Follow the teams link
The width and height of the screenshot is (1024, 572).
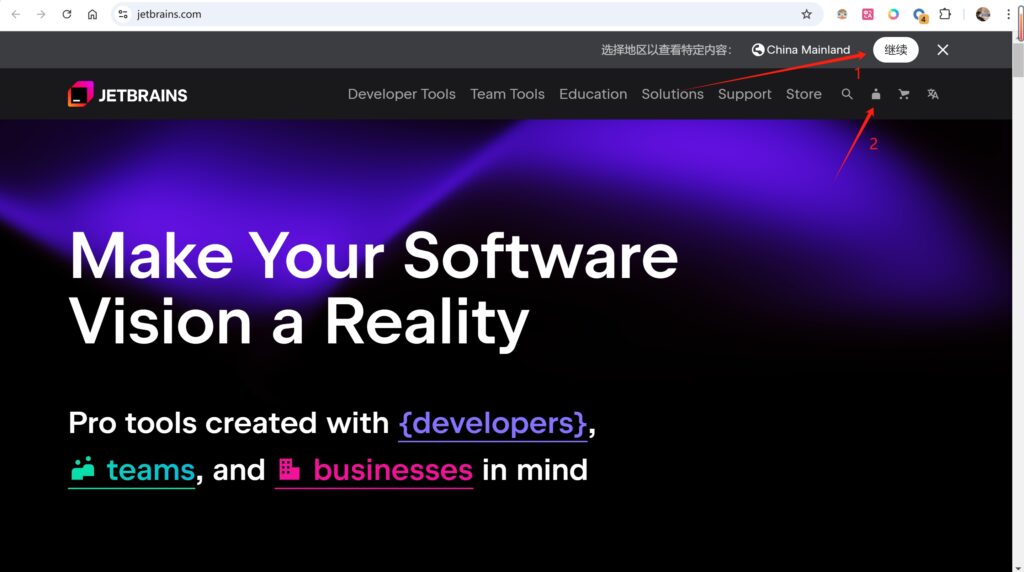[x=132, y=470]
